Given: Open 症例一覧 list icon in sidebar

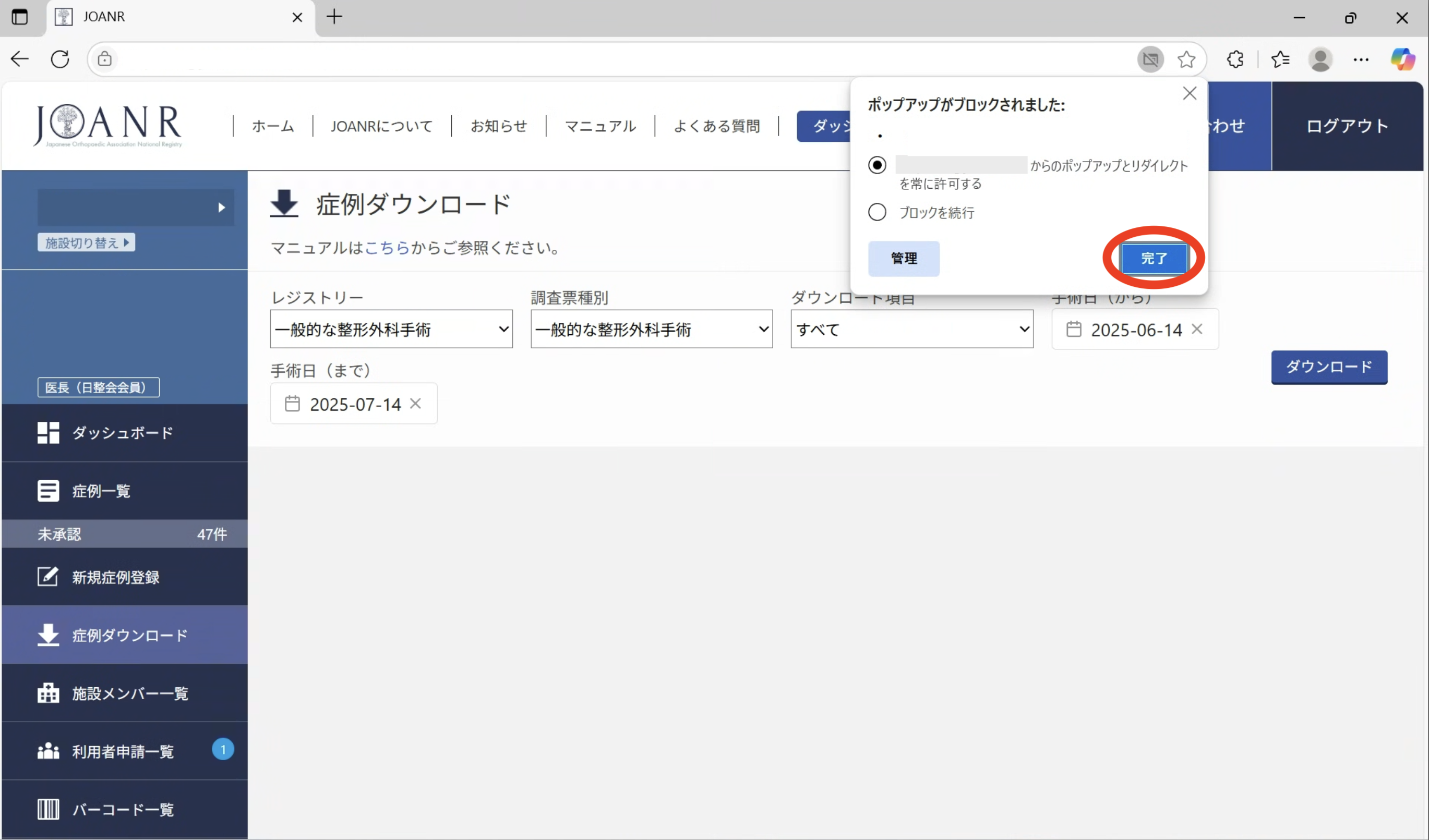Looking at the screenshot, I should (48, 490).
